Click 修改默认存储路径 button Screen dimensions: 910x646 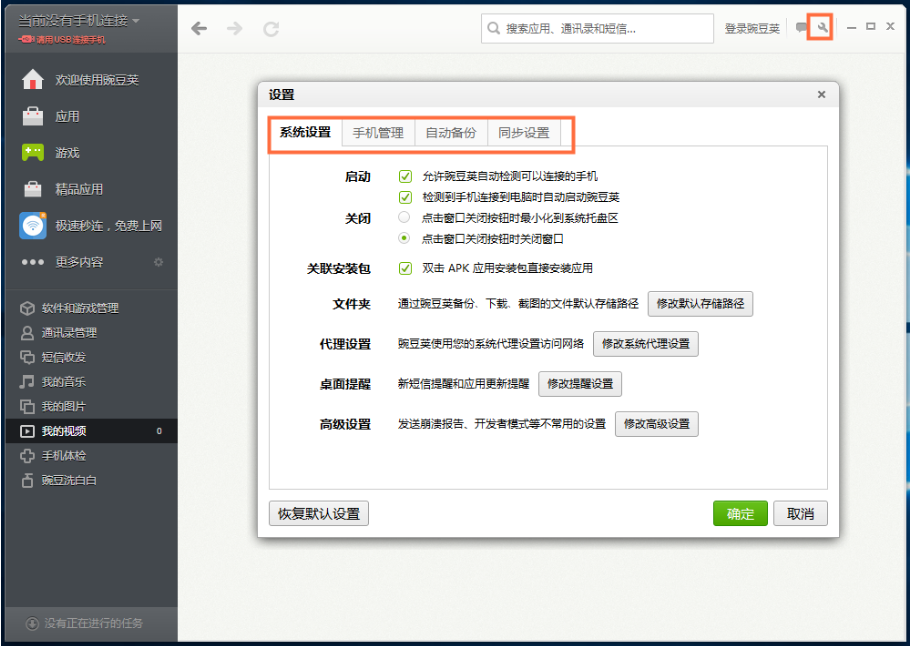700,304
